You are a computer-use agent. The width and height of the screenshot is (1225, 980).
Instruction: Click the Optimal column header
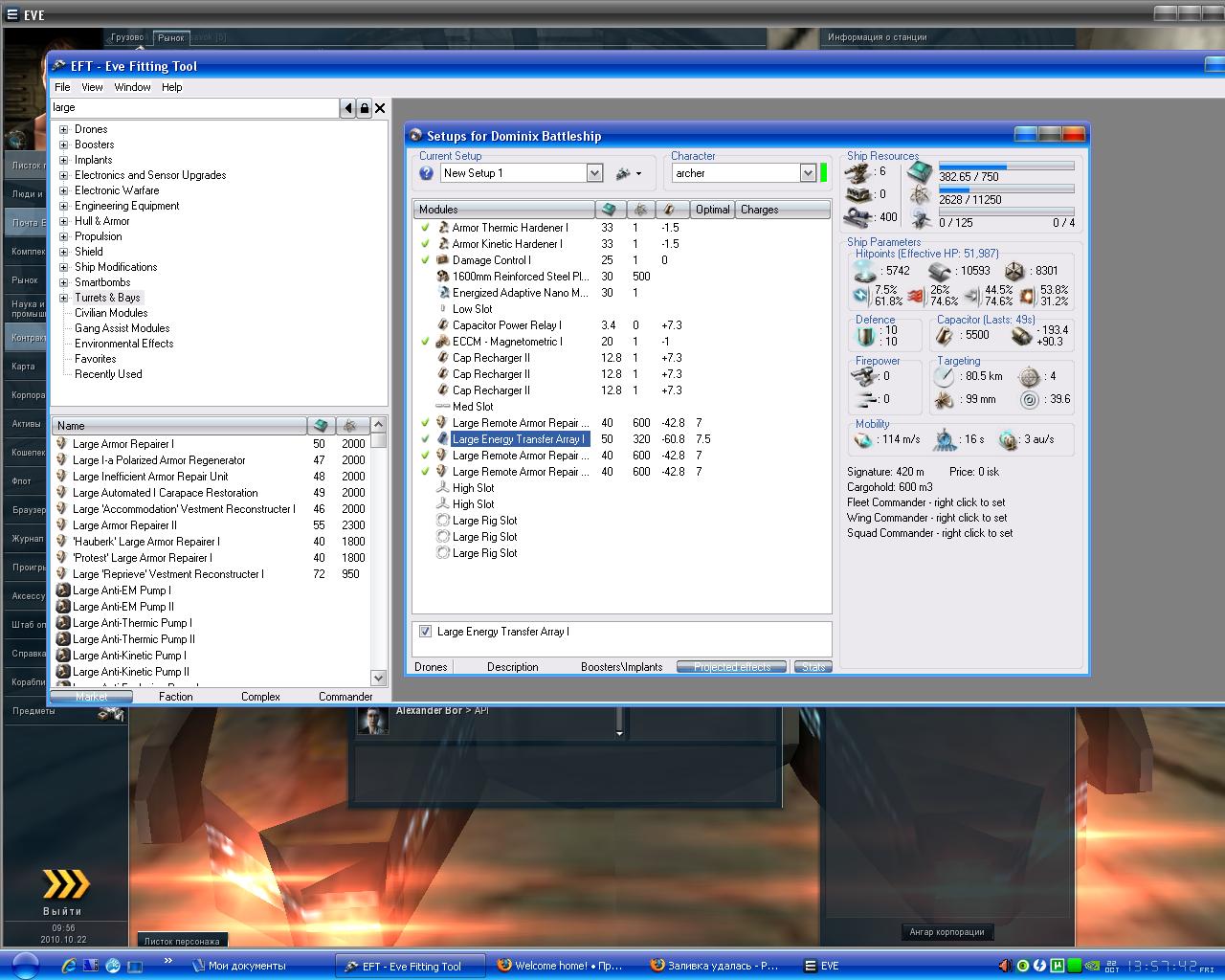(x=712, y=210)
